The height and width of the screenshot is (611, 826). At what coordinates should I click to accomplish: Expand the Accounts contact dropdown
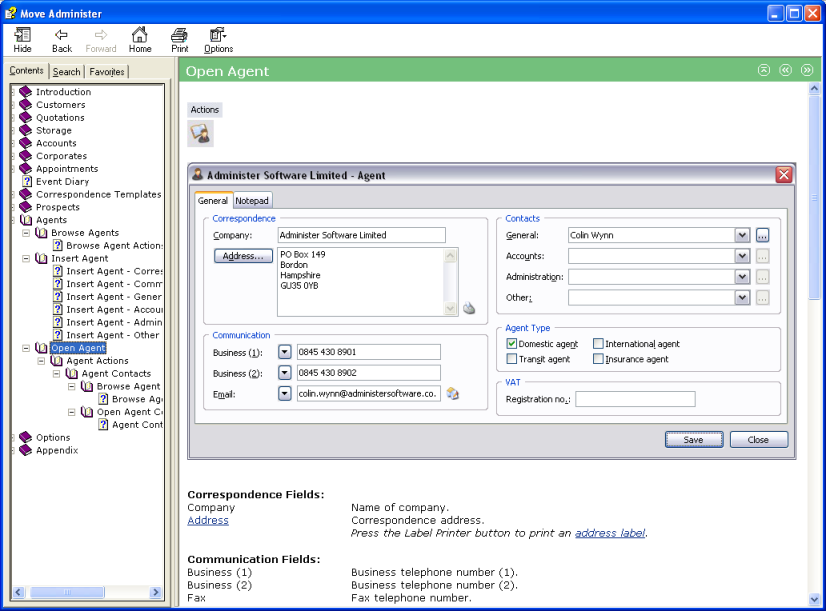tap(742, 256)
